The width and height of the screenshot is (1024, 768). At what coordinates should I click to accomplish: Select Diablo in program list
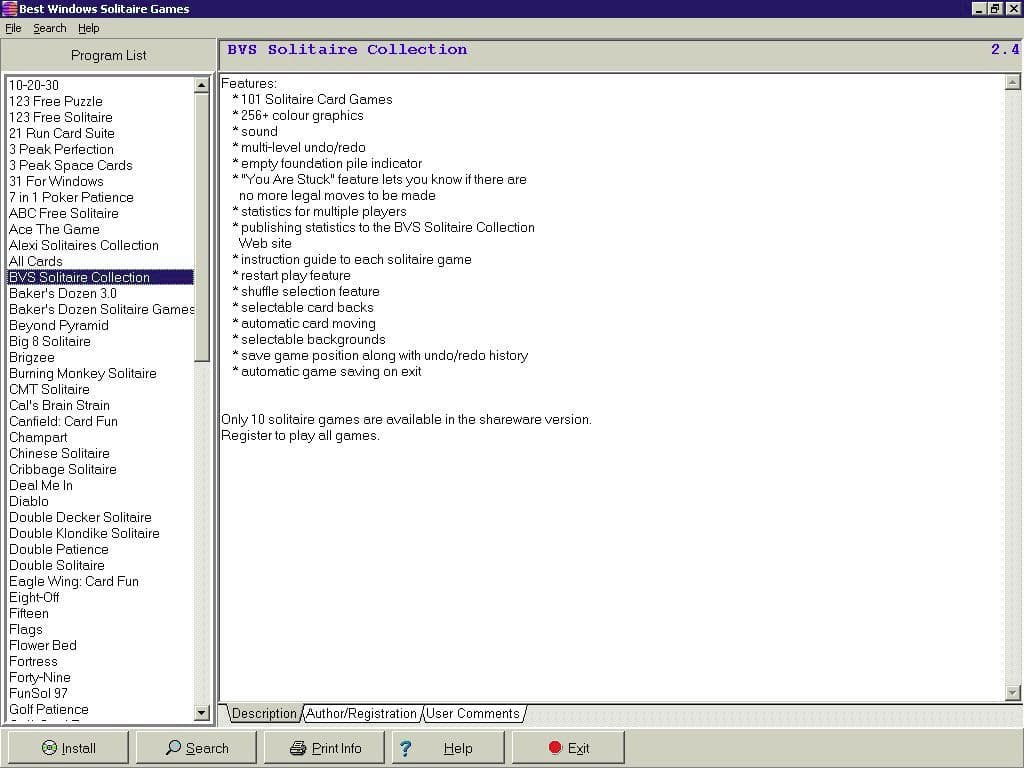100,501
